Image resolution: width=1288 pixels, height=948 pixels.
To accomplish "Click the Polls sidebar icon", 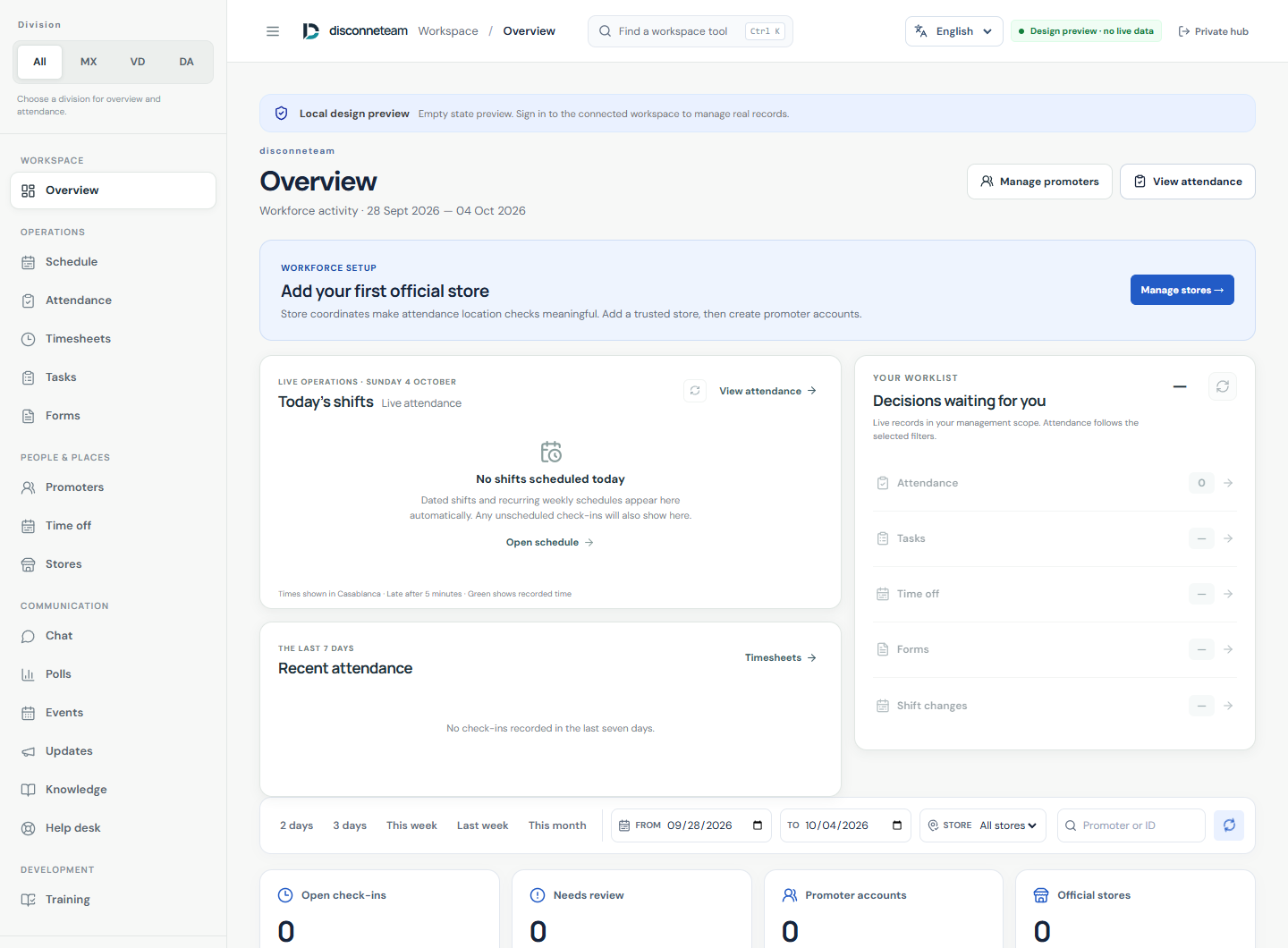I will [29, 674].
